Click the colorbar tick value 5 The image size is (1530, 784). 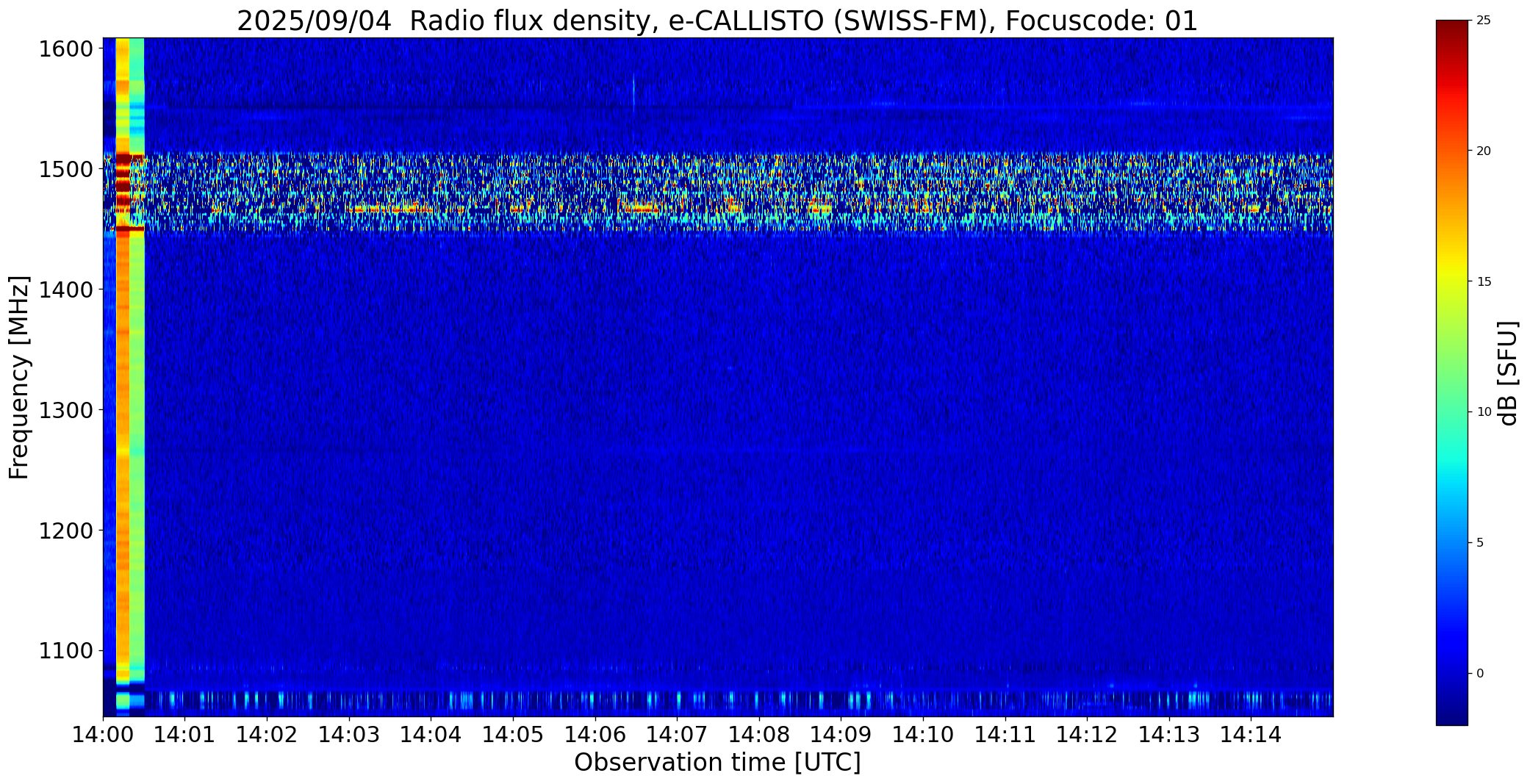pyautogui.click(x=1480, y=543)
